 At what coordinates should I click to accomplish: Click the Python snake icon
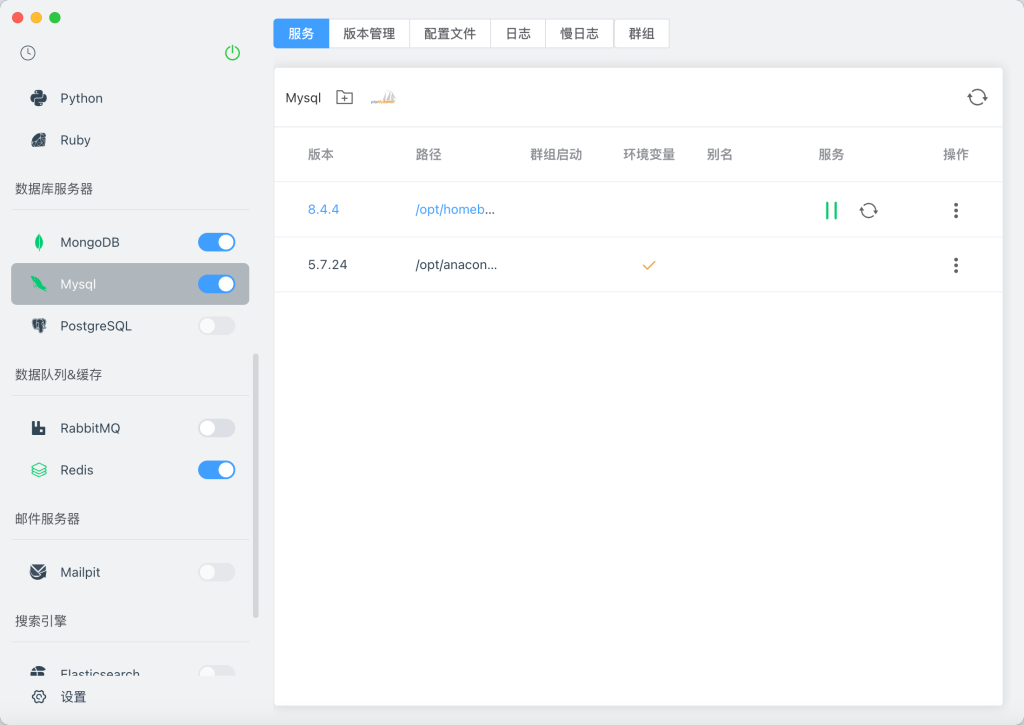[x=39, y=98]
